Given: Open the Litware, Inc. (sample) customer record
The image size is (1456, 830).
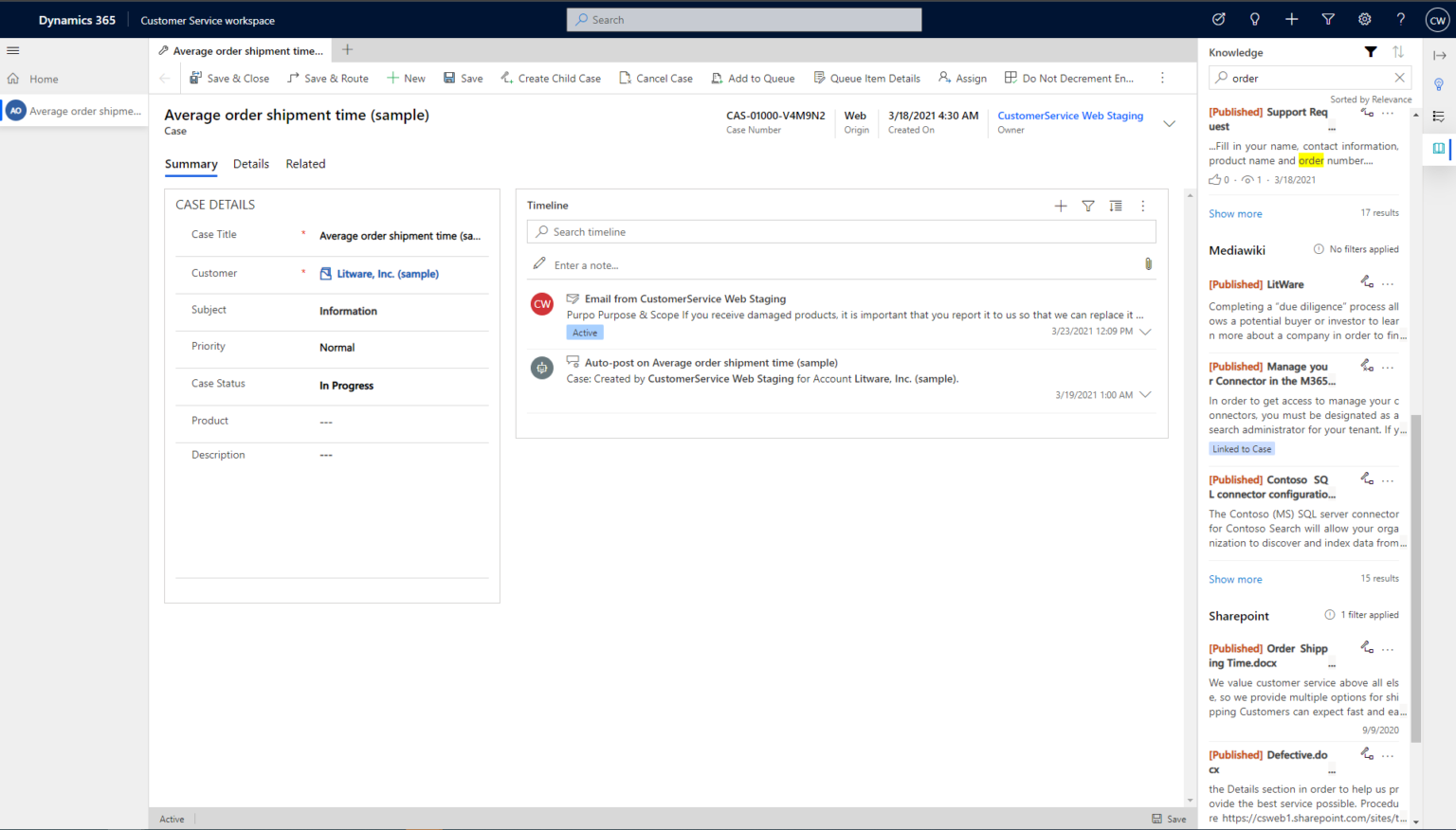Looking at the screenshot, I should coord(388,273).
